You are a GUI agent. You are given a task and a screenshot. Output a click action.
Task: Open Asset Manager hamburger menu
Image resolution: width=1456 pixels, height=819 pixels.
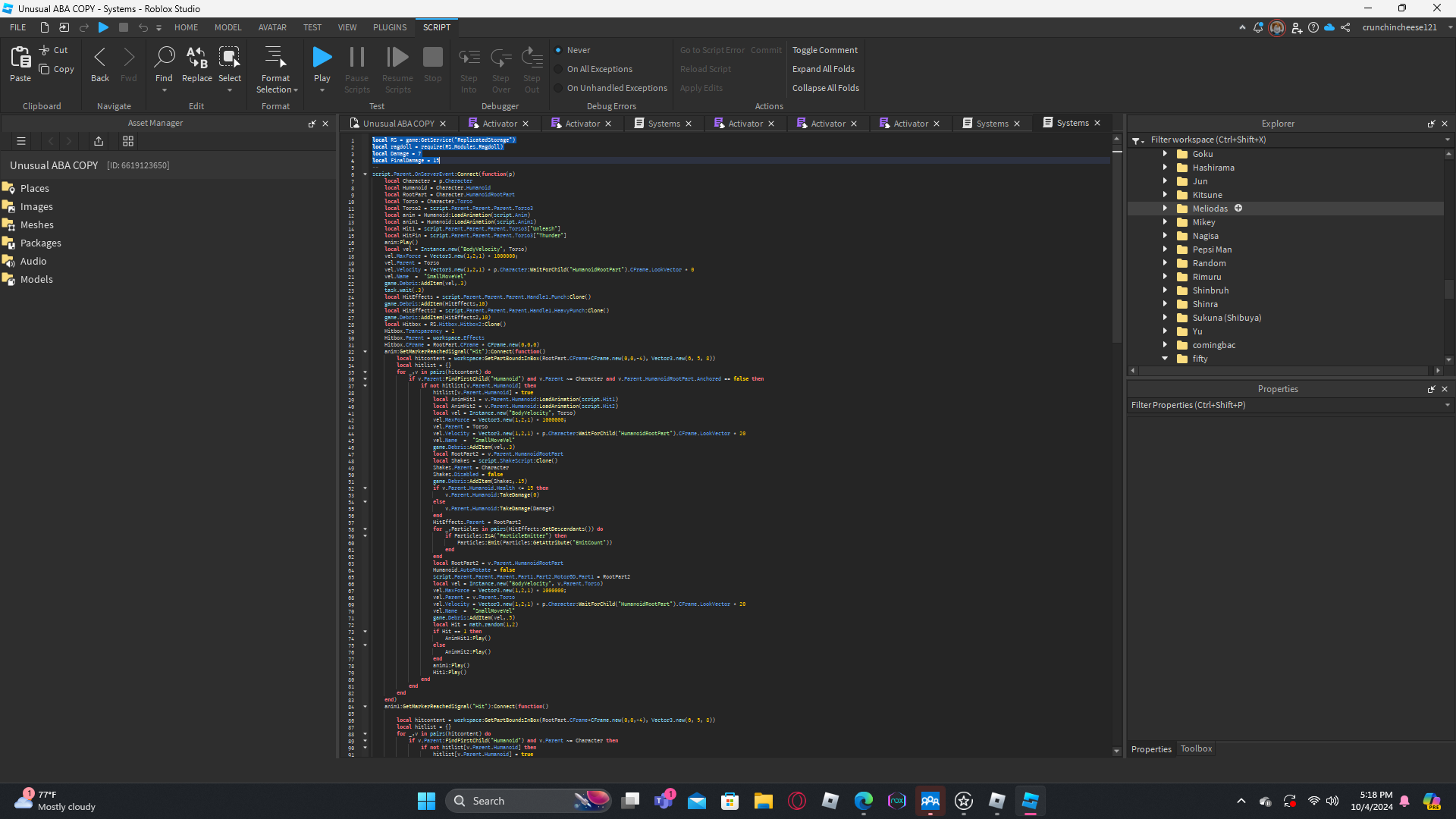pyautogui.click(x=21, y=141)
